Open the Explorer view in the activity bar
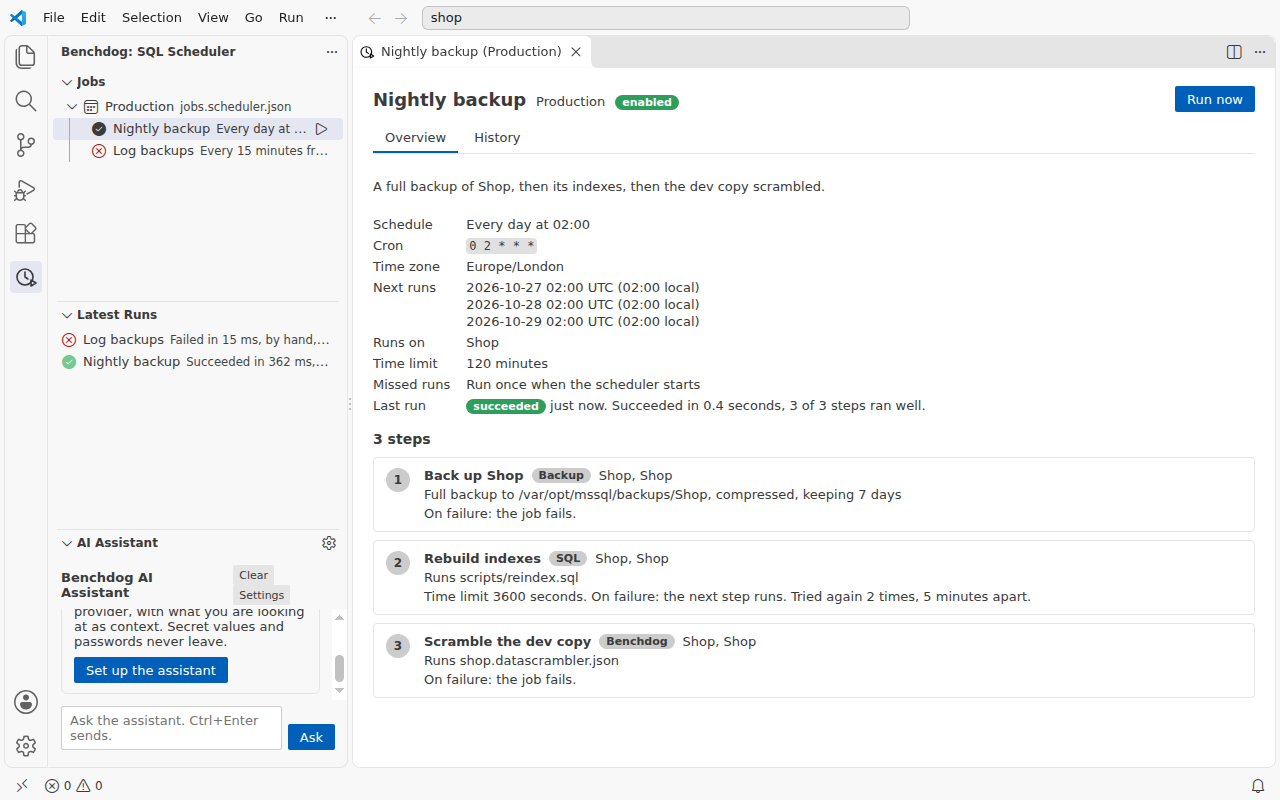Screen dimensions: 1280x800 tap(26, 57)
